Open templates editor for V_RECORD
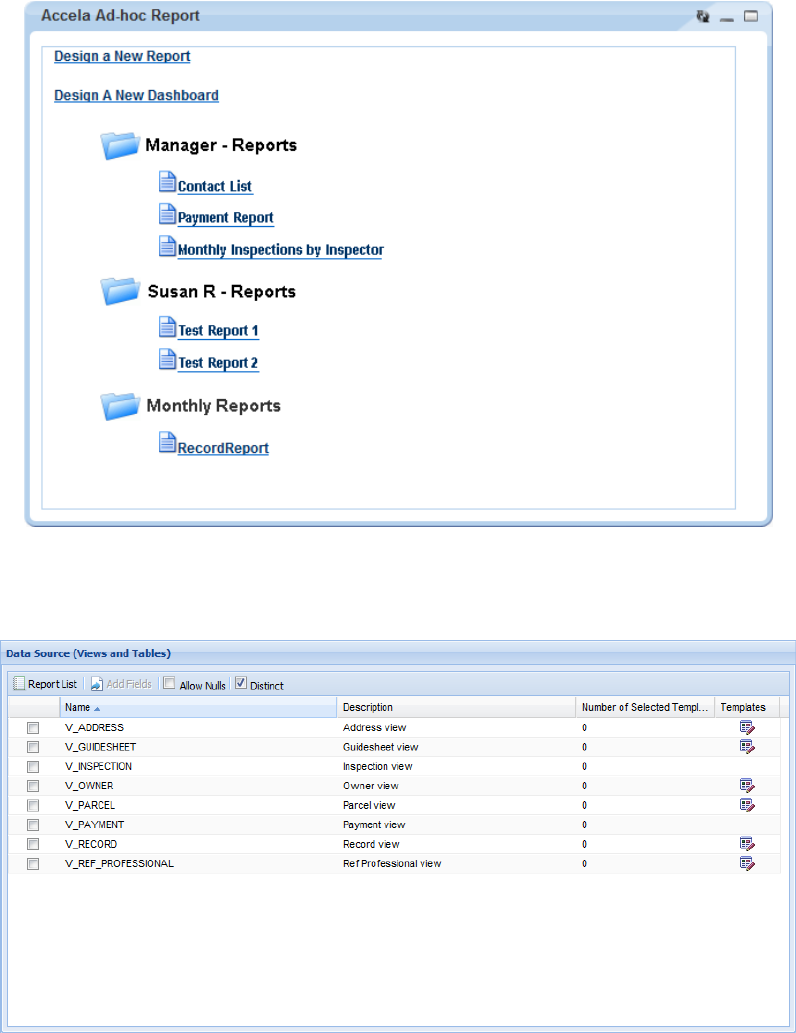This screenshot has width=796, height=1033. click(747, 844)
